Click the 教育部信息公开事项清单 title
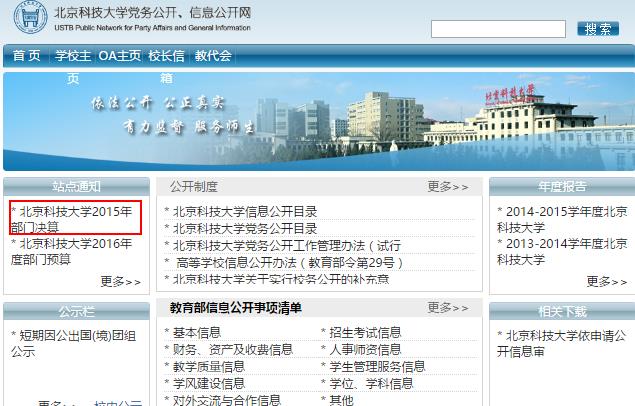 [236, 308]
